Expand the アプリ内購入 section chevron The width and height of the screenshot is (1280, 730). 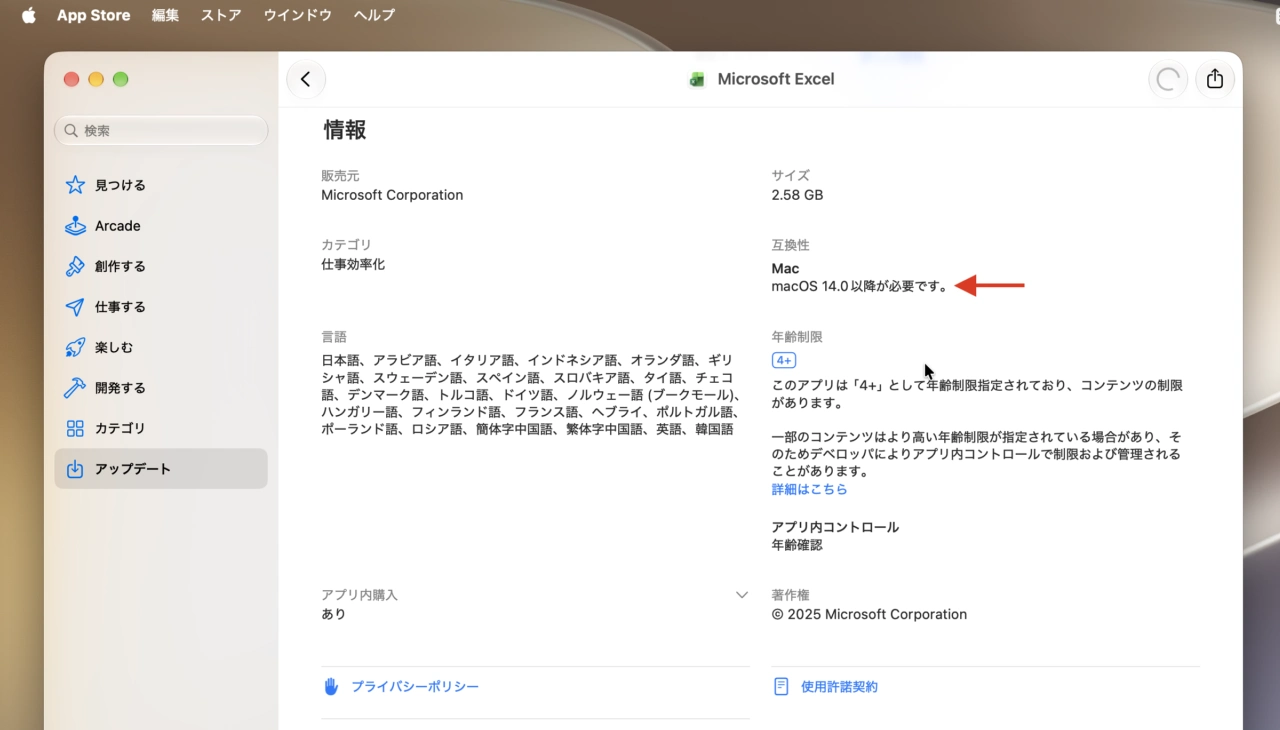coord(742,595)
